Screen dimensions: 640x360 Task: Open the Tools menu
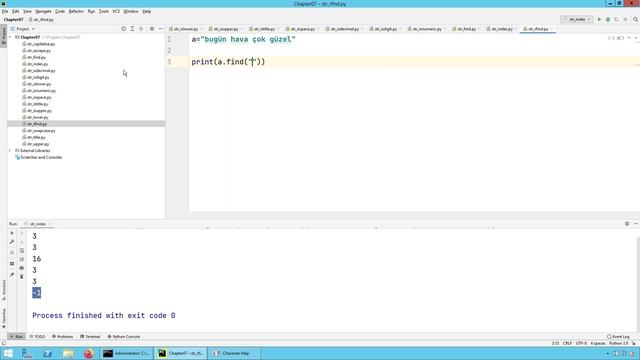tap(104, 11)
